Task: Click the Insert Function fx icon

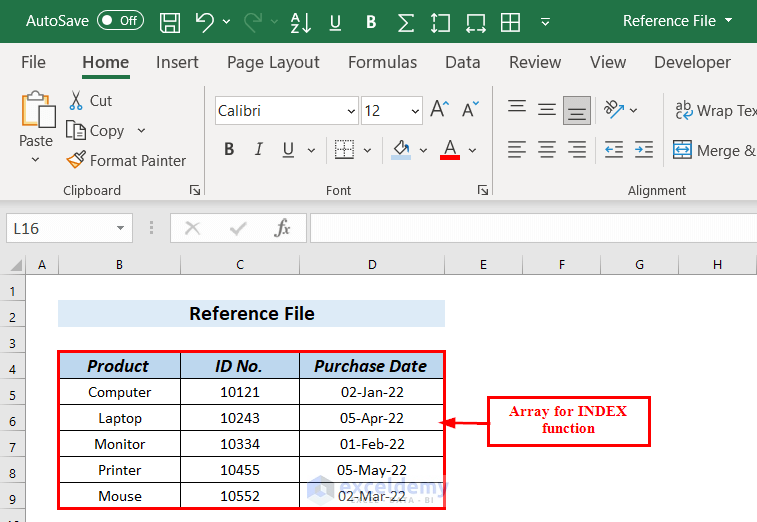Action: point(283,228)
